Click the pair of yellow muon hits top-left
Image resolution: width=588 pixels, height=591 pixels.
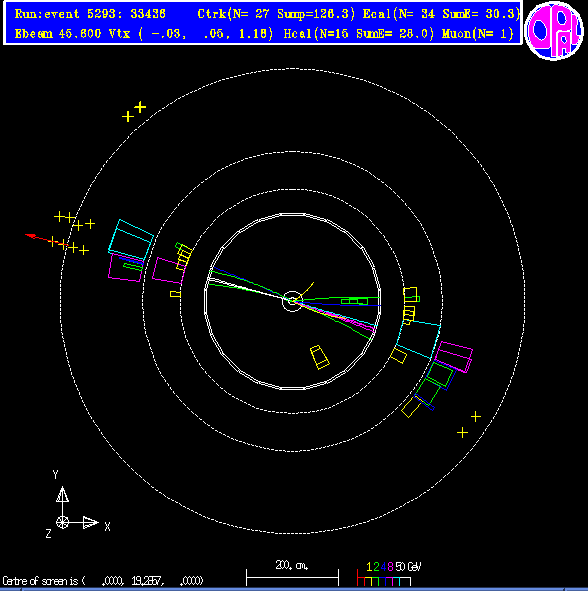coord(134,112)
